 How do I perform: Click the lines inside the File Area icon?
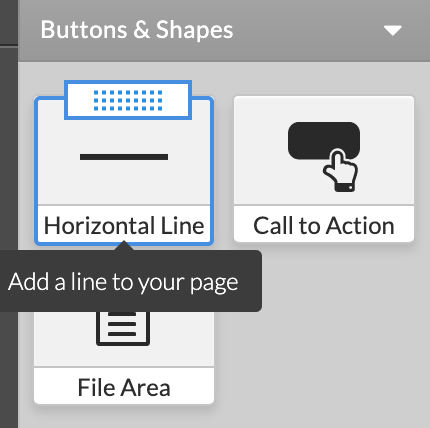[122, 324]
